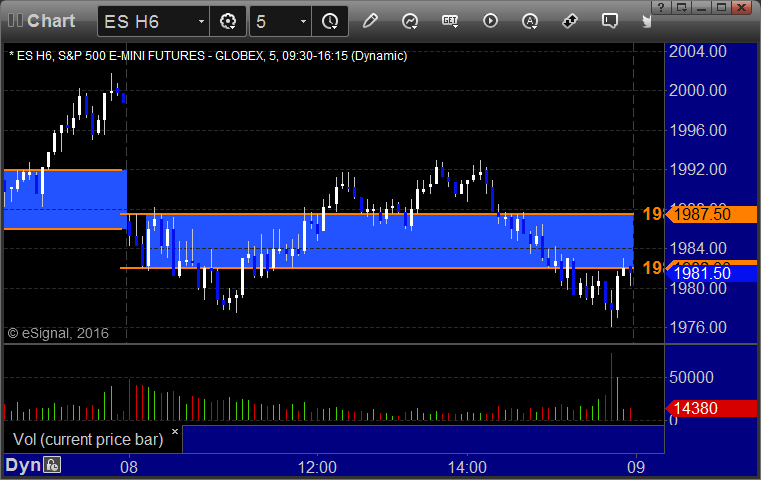Screen dimensions: 761x480
Task: Click the Dyn time template label
Action: click(23, 465)
